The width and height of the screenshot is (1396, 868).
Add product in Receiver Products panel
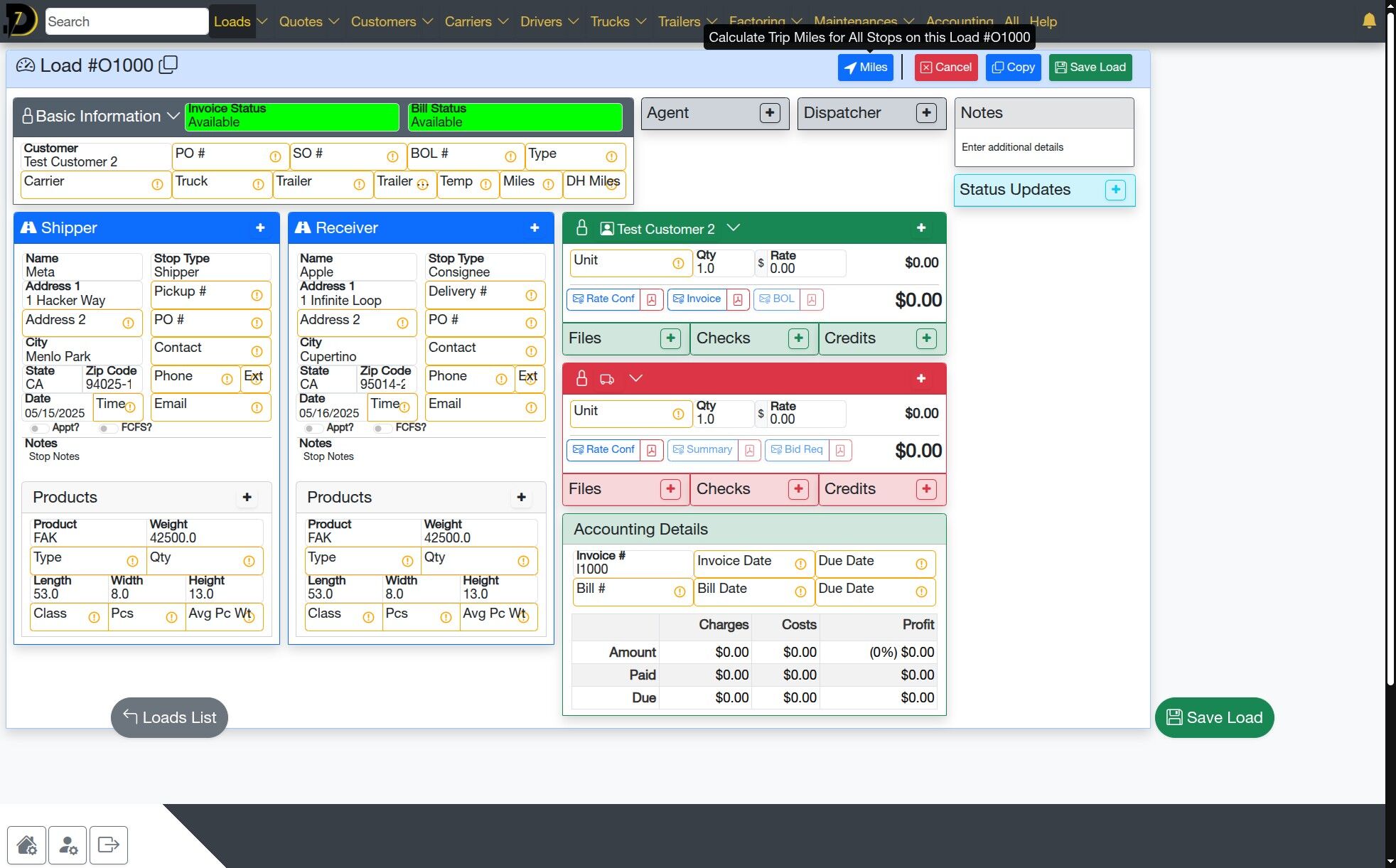click(521, 497)
